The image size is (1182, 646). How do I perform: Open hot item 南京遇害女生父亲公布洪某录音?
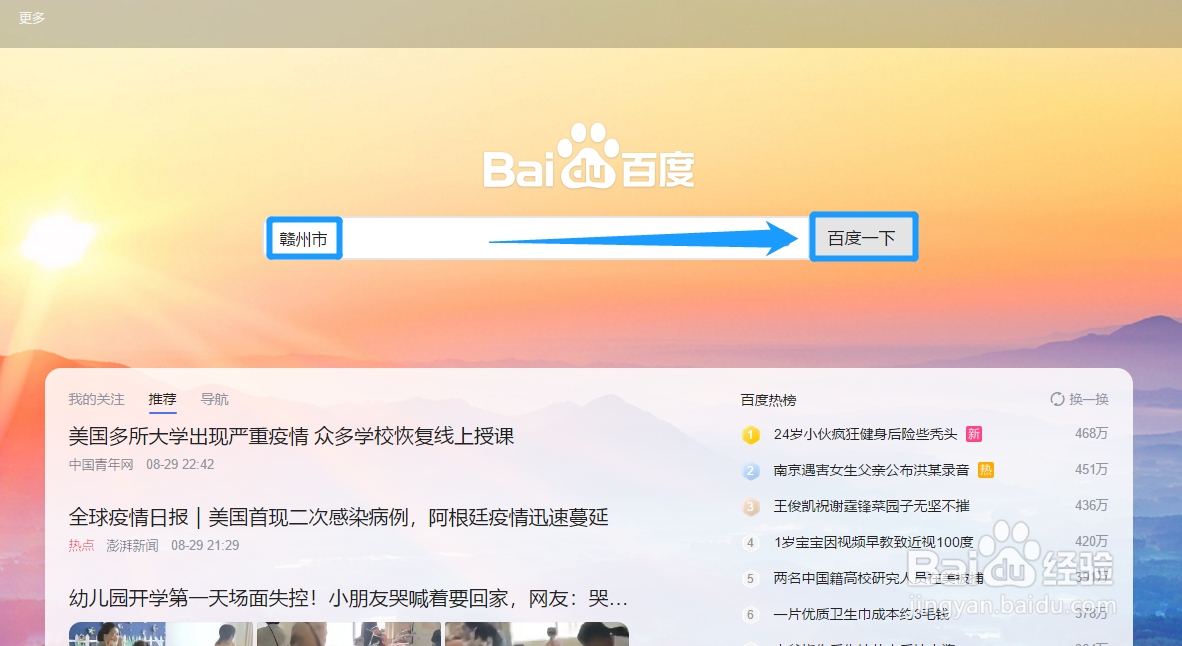tap(871, 470)
